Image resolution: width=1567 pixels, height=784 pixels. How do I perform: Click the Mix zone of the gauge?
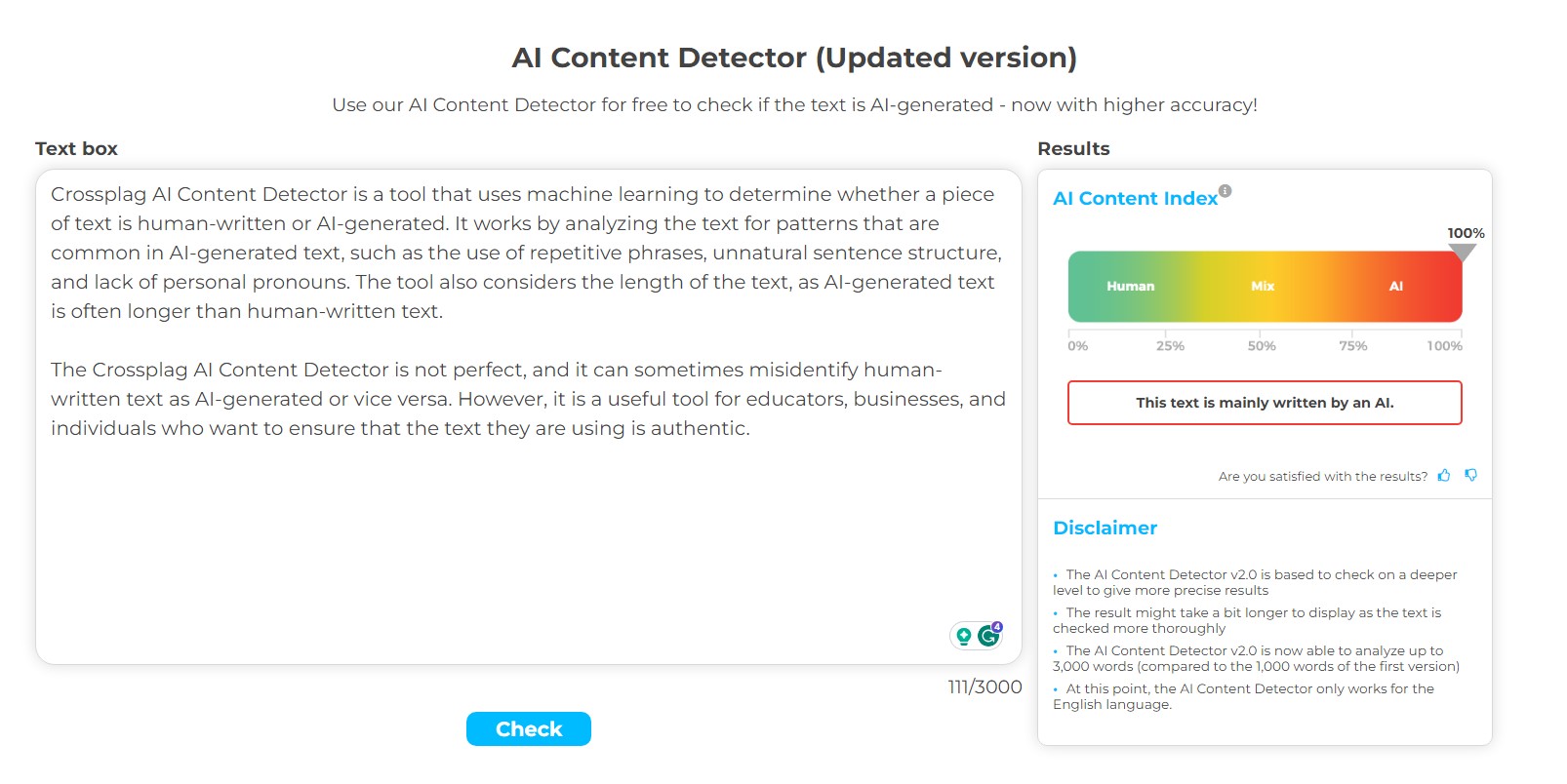[x=1263, y=286]
